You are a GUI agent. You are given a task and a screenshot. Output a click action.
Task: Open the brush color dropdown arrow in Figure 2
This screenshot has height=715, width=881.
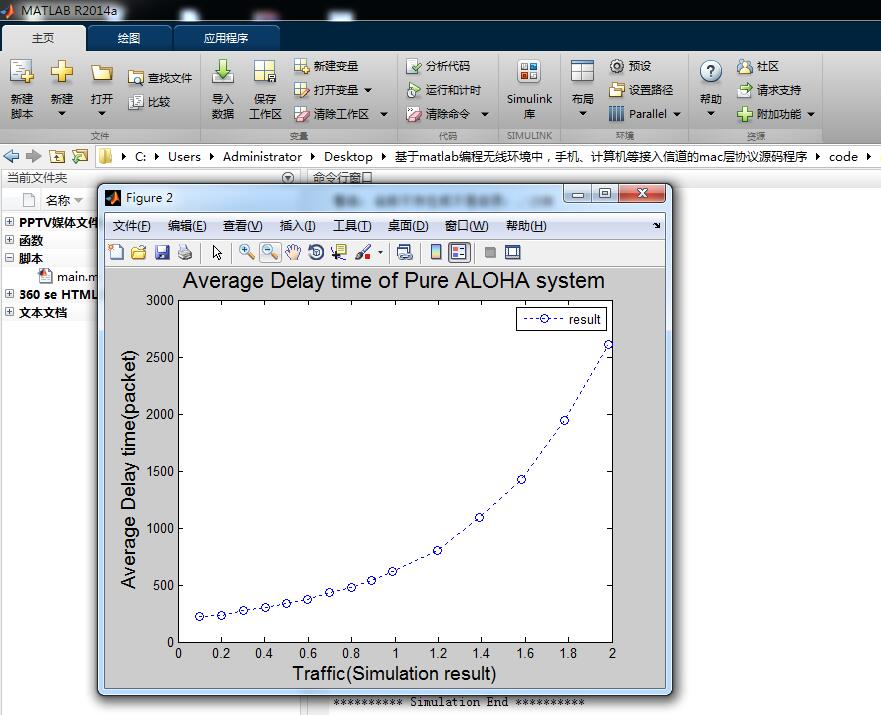coord(380,252)
